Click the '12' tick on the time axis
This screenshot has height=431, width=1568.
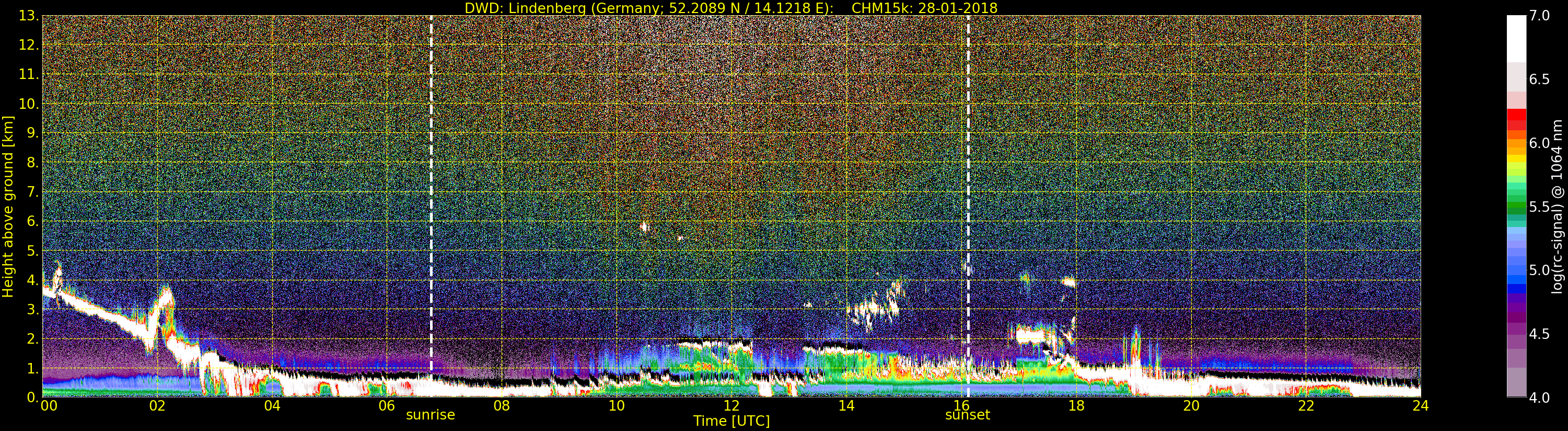pyautogui.click(x=731, y=405)
